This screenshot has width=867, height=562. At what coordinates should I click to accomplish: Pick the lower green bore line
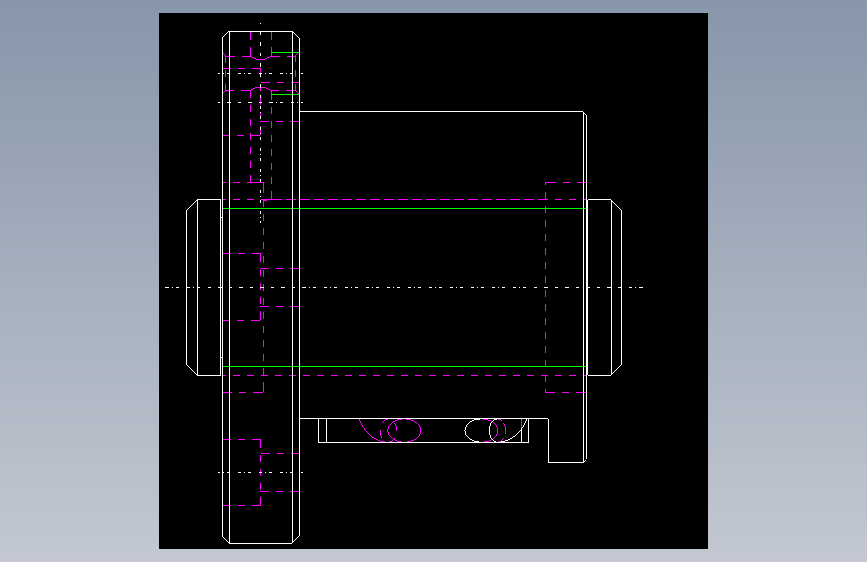[x=404, y=366]
